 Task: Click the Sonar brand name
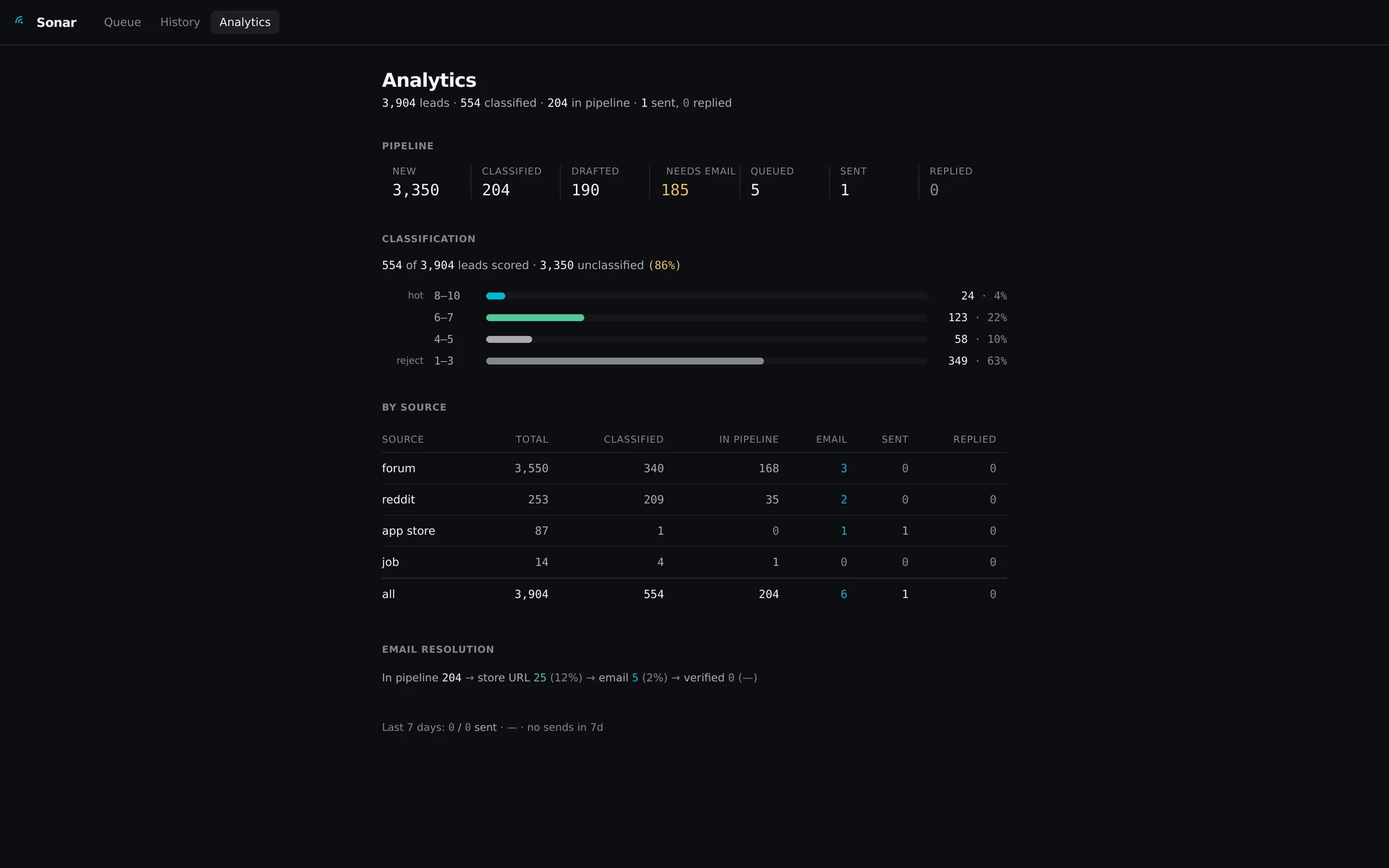(56, 22)
